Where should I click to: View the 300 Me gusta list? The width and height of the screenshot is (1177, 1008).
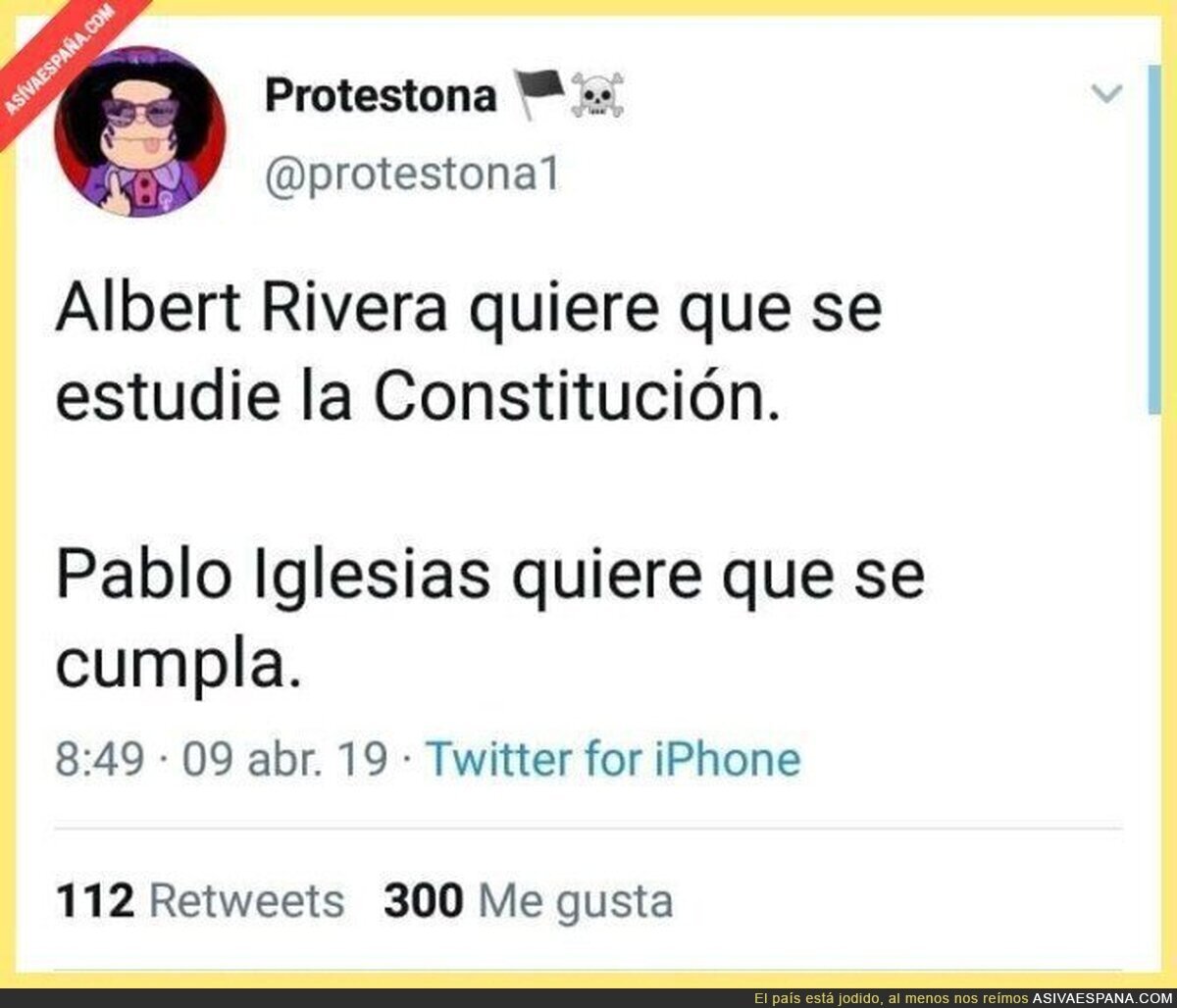(x=529, y=901)
